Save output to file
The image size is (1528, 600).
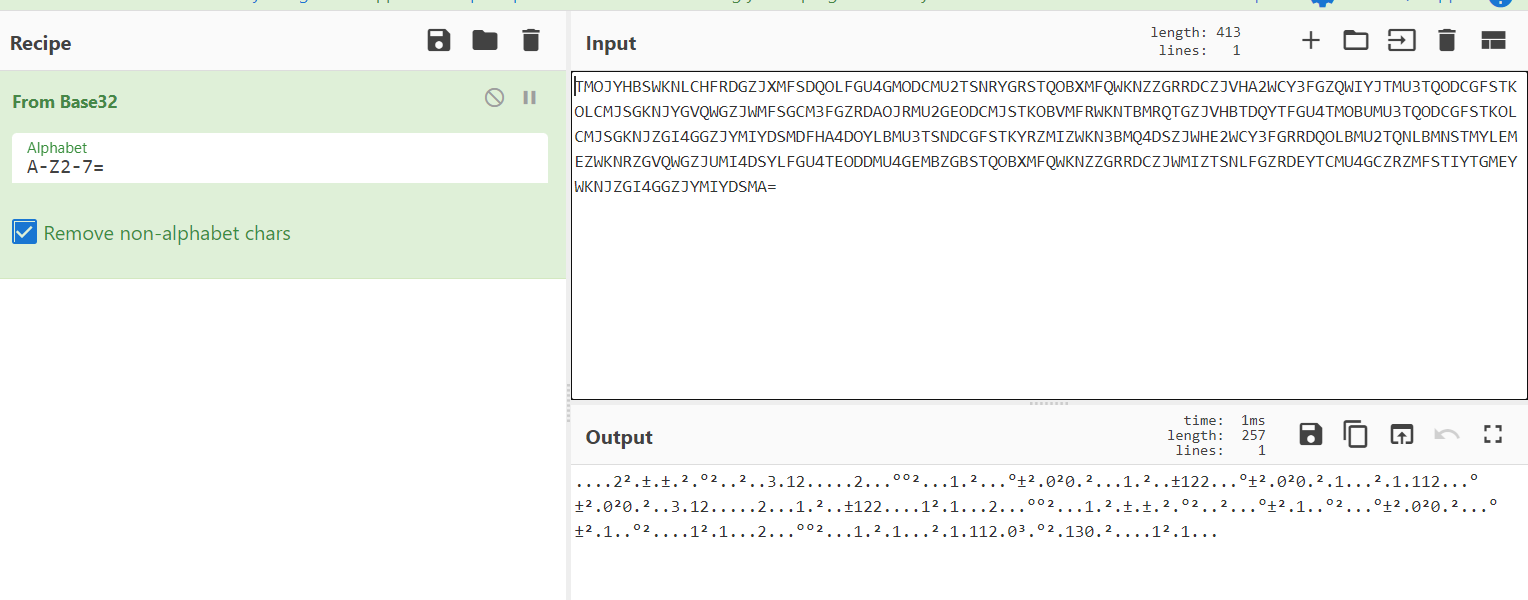(1310, 434)
